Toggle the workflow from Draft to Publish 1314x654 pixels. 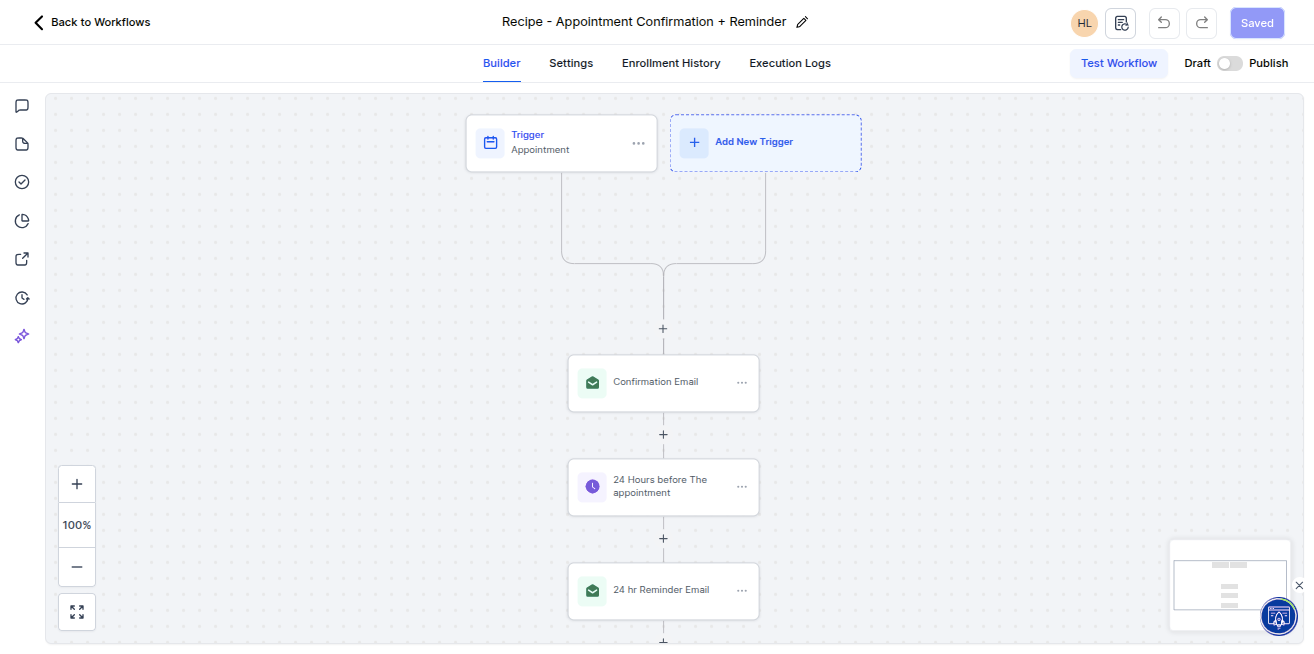[x=1229, y=62]
